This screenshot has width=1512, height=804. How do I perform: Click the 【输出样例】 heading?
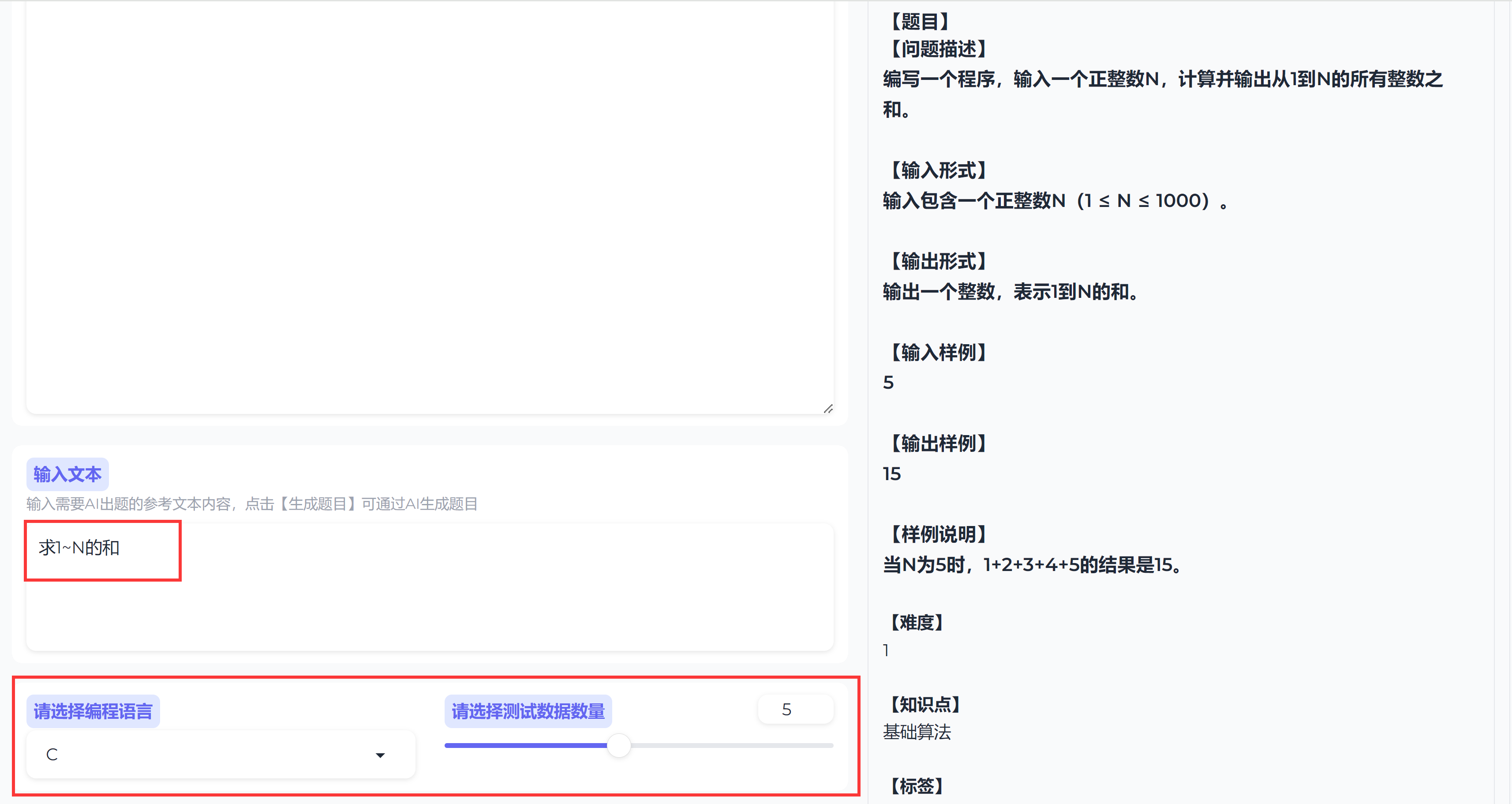pyautogui.click(x=939, y=443)
